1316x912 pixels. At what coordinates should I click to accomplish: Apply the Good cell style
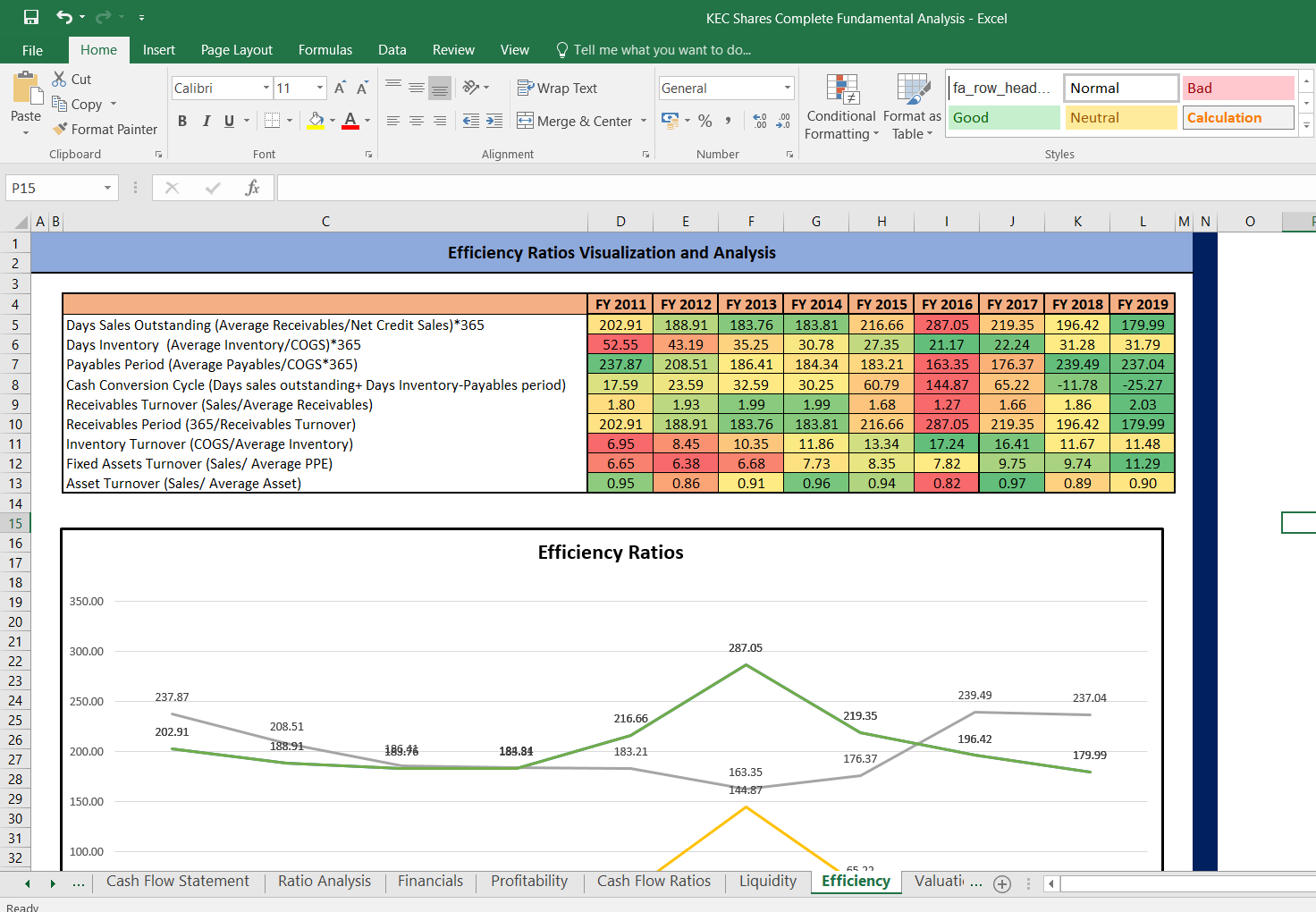[1003, 117]
